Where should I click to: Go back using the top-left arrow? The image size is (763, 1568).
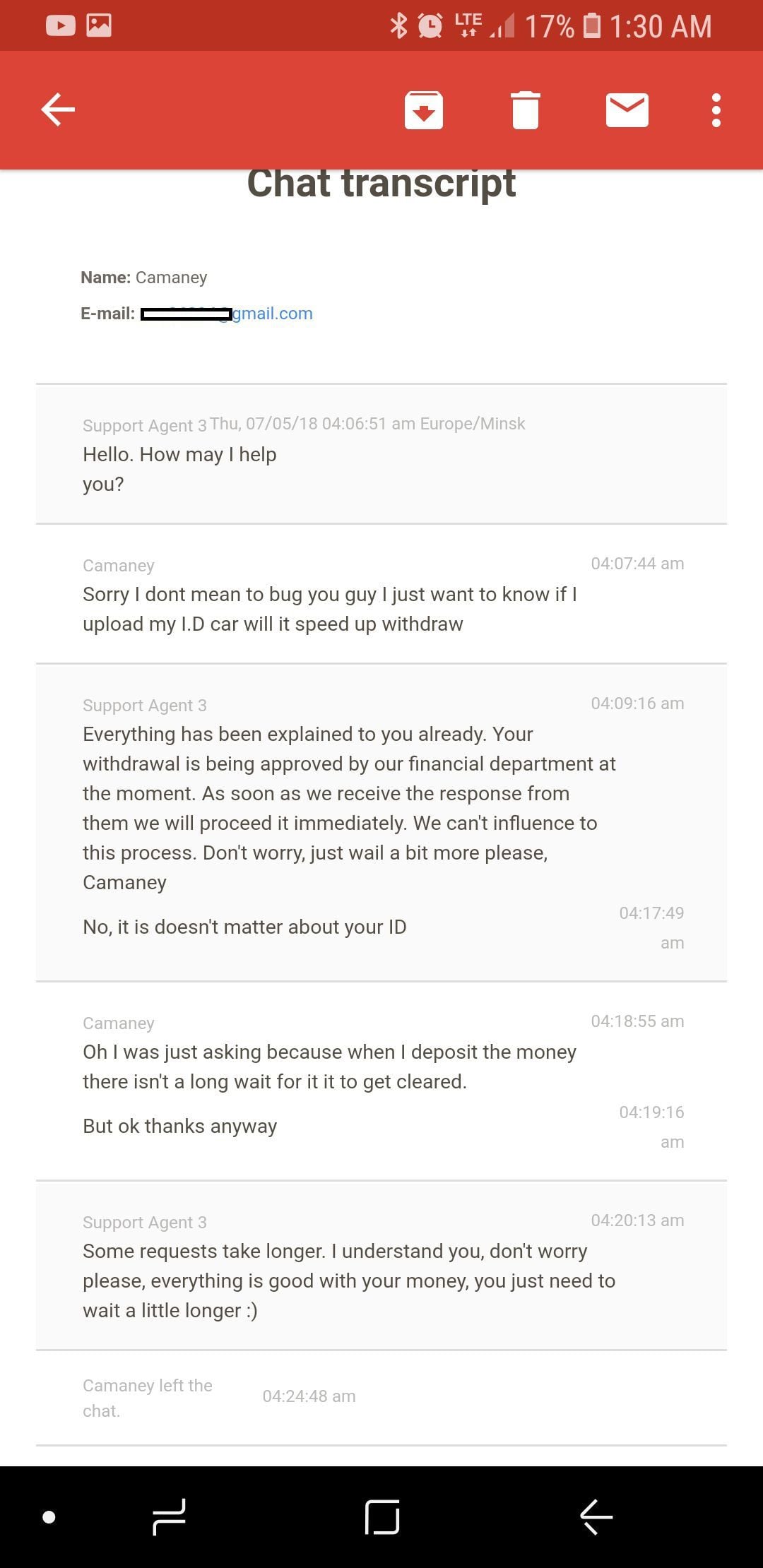(x=58, y=110)
